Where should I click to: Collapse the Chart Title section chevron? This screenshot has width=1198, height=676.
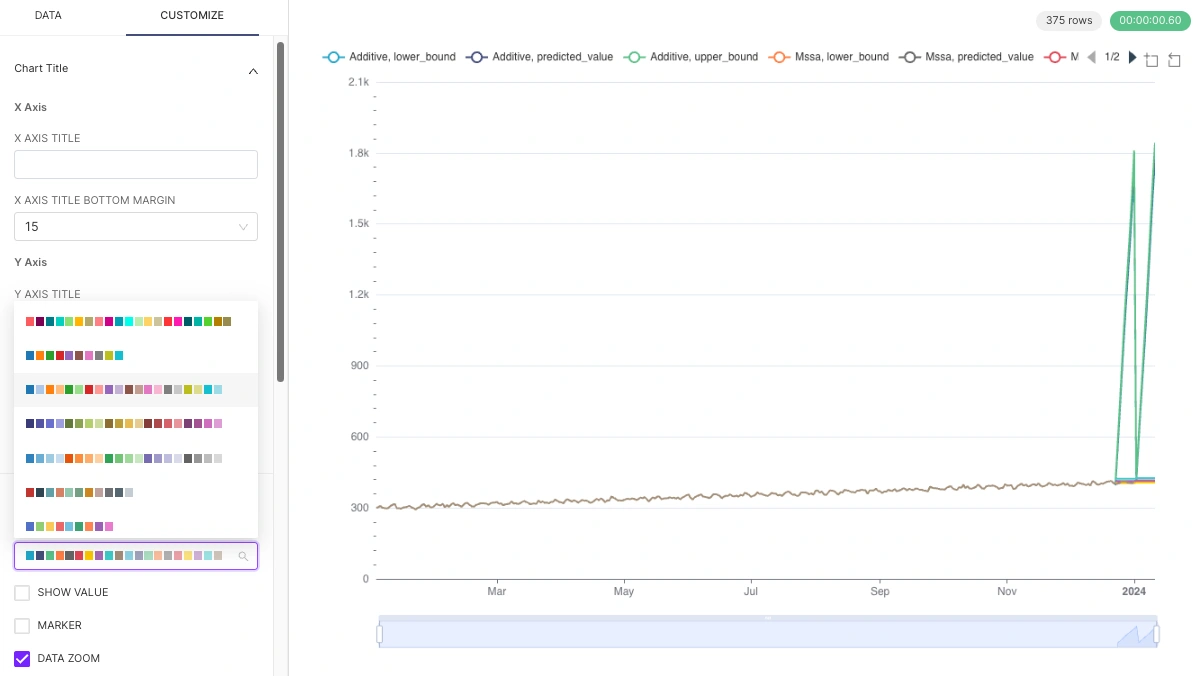[x=253, y=71]
